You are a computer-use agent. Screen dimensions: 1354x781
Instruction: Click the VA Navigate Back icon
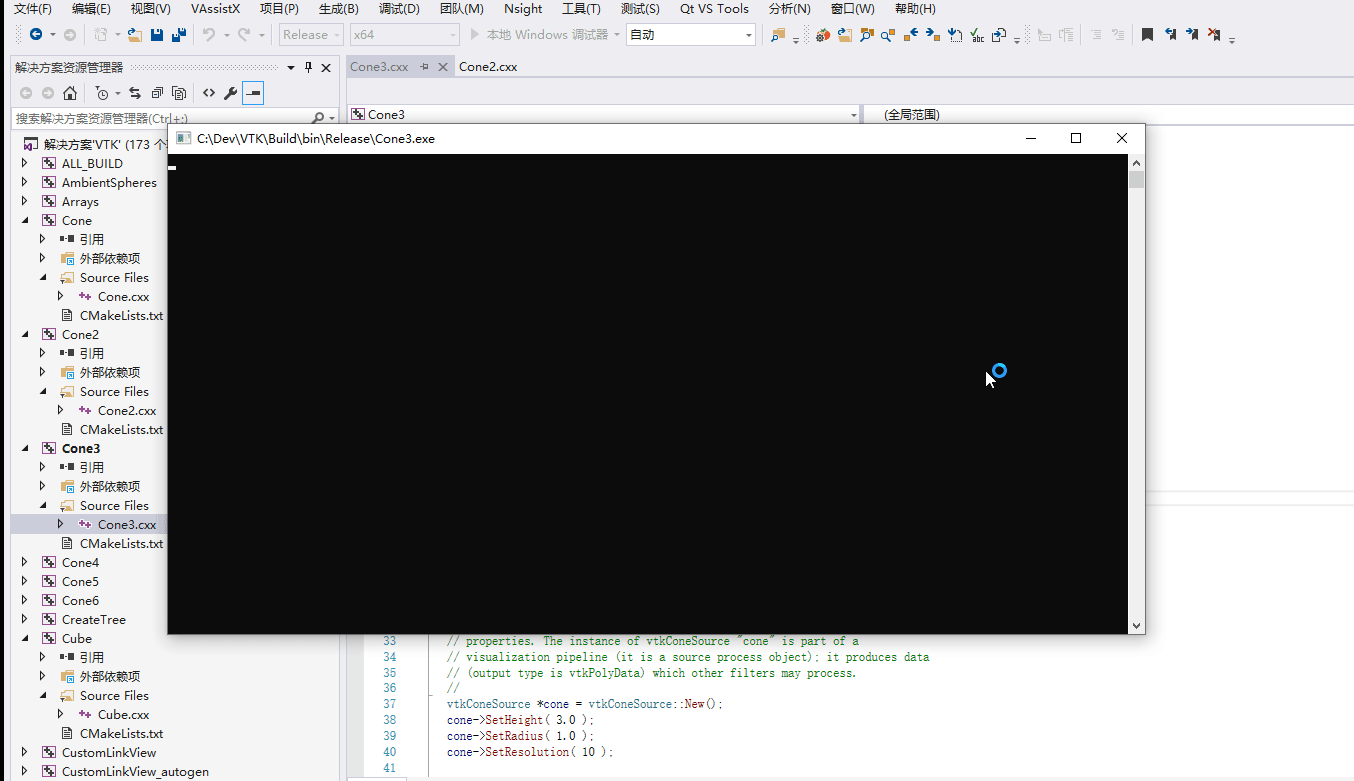(911, 35)
